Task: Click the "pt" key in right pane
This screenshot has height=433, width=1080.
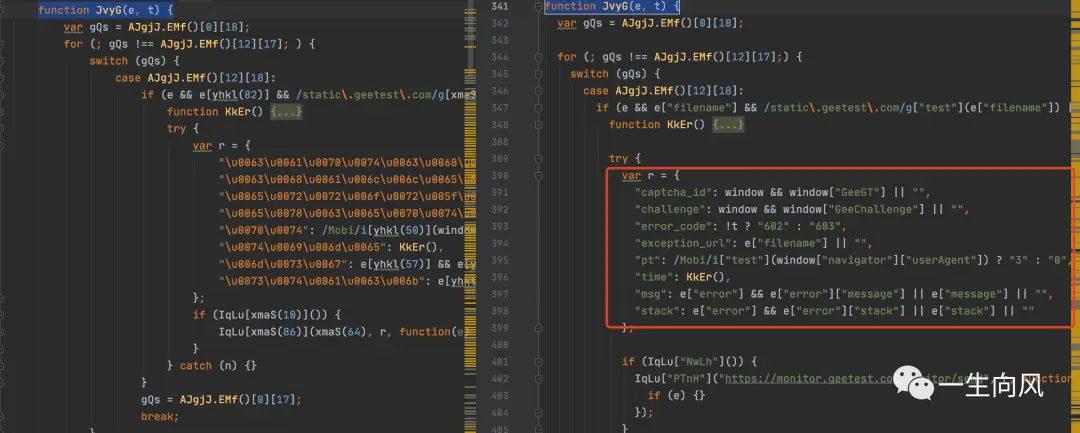Action: coord(647,260)
